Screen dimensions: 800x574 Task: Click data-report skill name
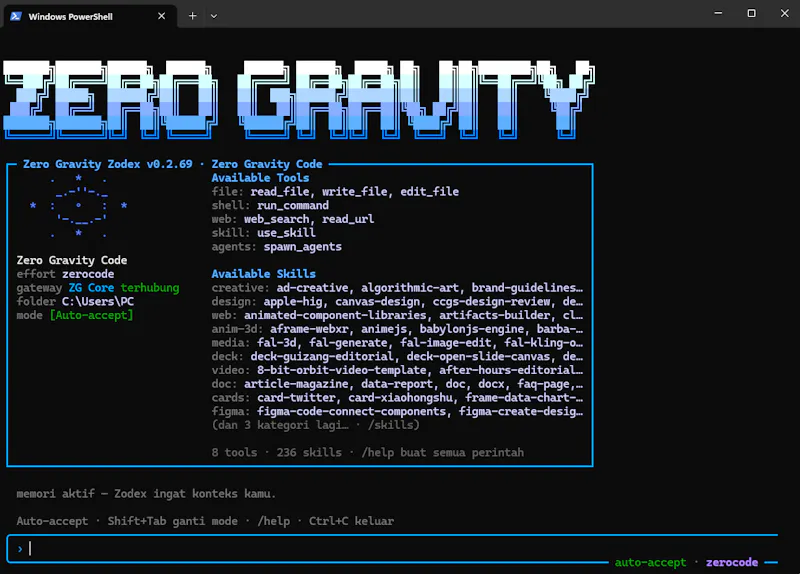[x=397, y=384]
